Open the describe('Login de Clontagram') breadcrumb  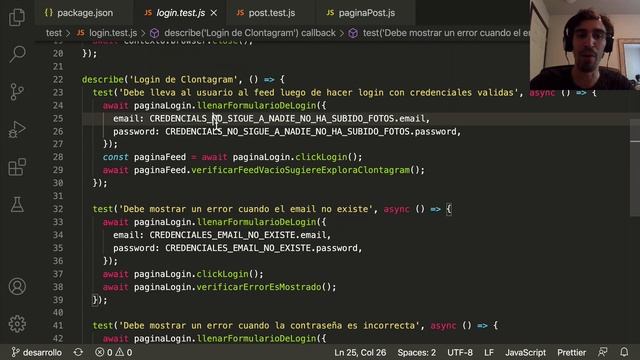(243, 33)
